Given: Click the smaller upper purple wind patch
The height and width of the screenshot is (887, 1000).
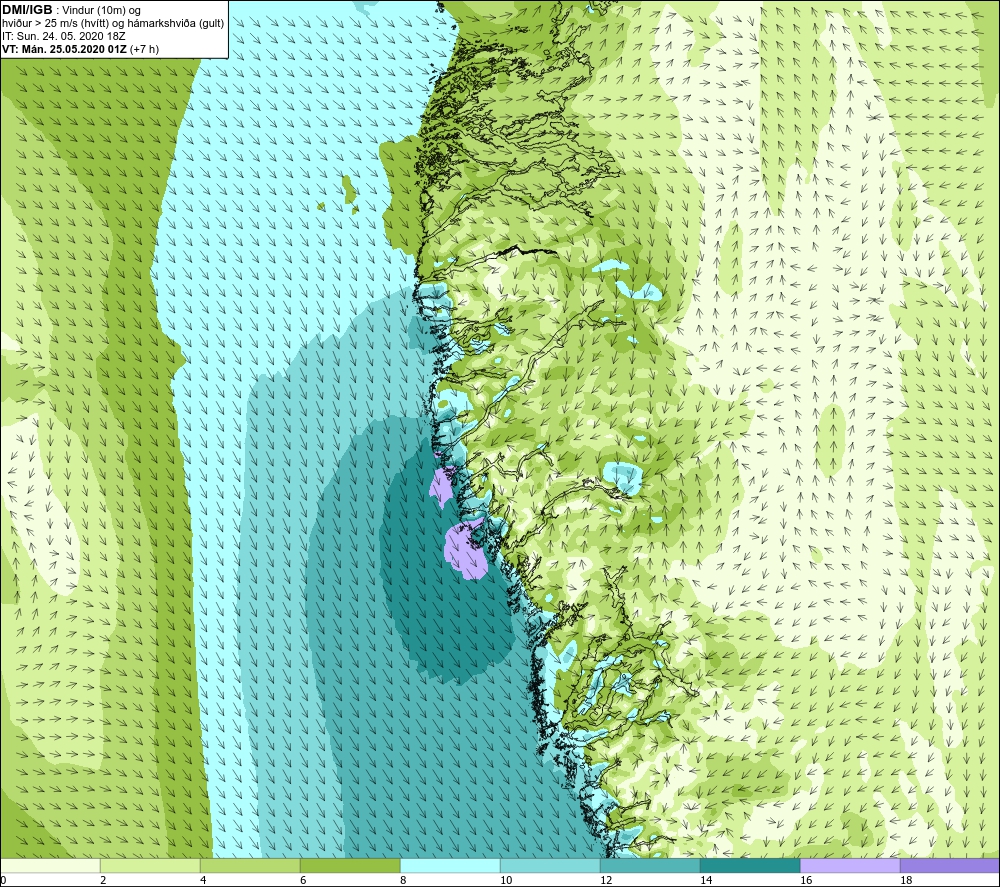Looking at the screenshot, I should point(443,486).
